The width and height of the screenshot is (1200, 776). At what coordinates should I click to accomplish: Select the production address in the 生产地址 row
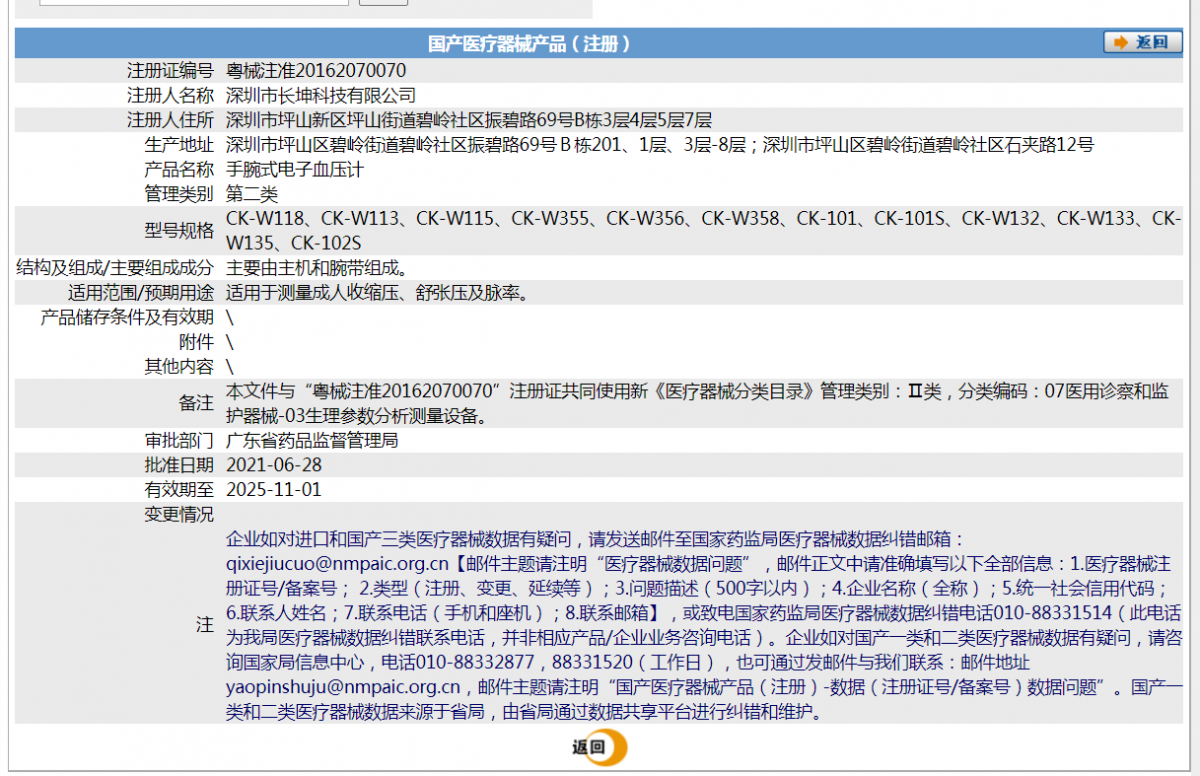(660, 144)
